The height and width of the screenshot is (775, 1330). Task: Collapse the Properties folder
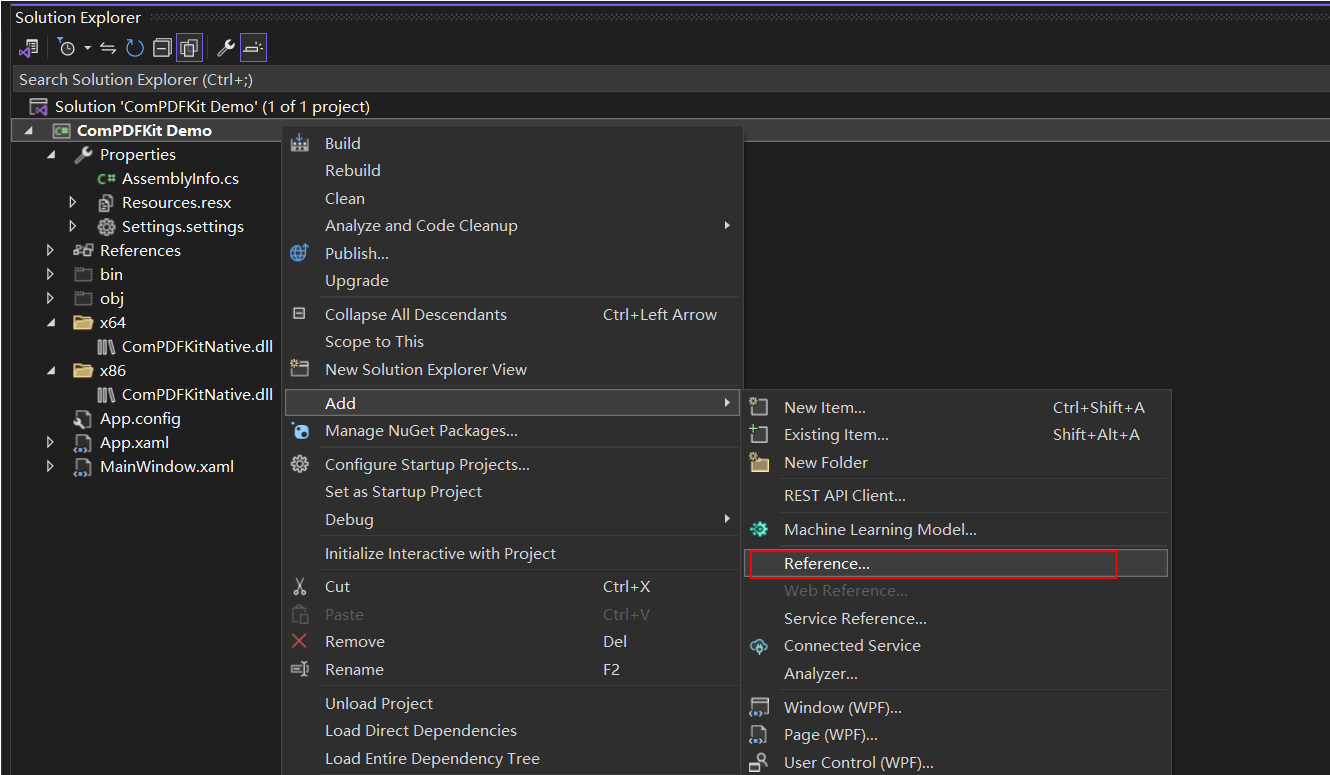coord(51,155)
